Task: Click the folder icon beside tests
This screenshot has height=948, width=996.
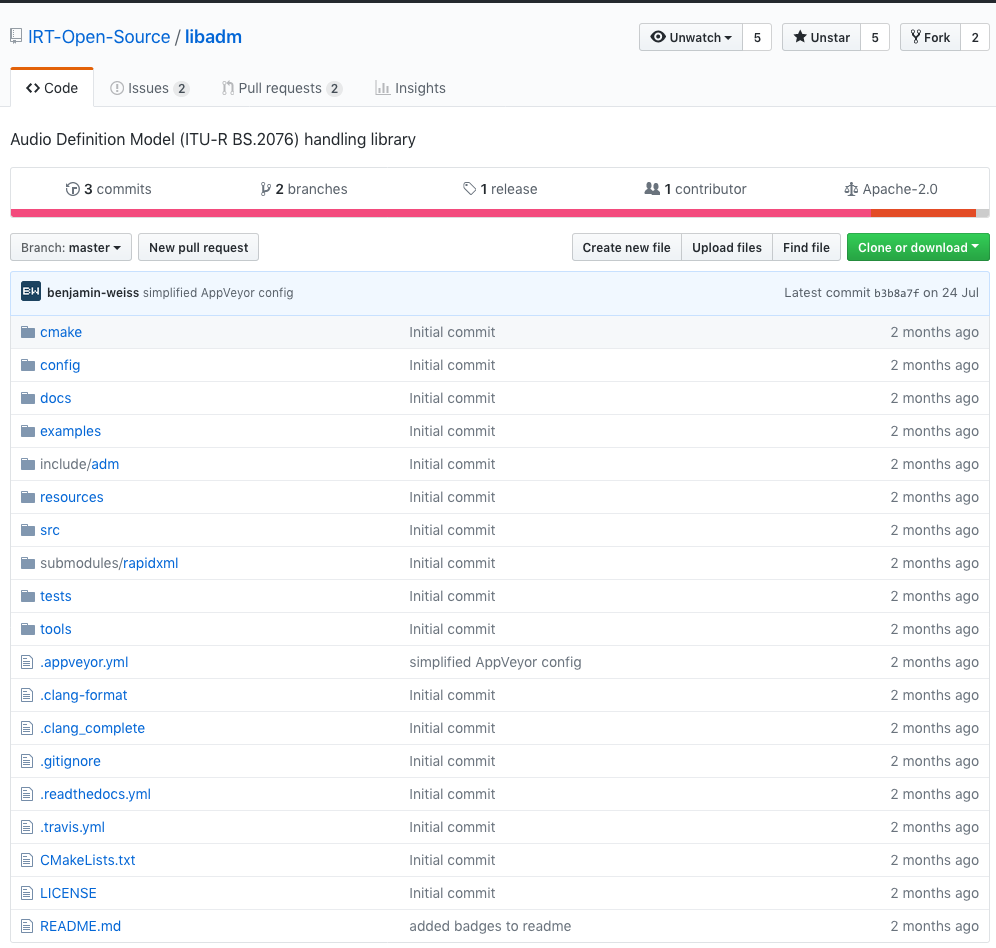Action: click(x=27, y=596)
